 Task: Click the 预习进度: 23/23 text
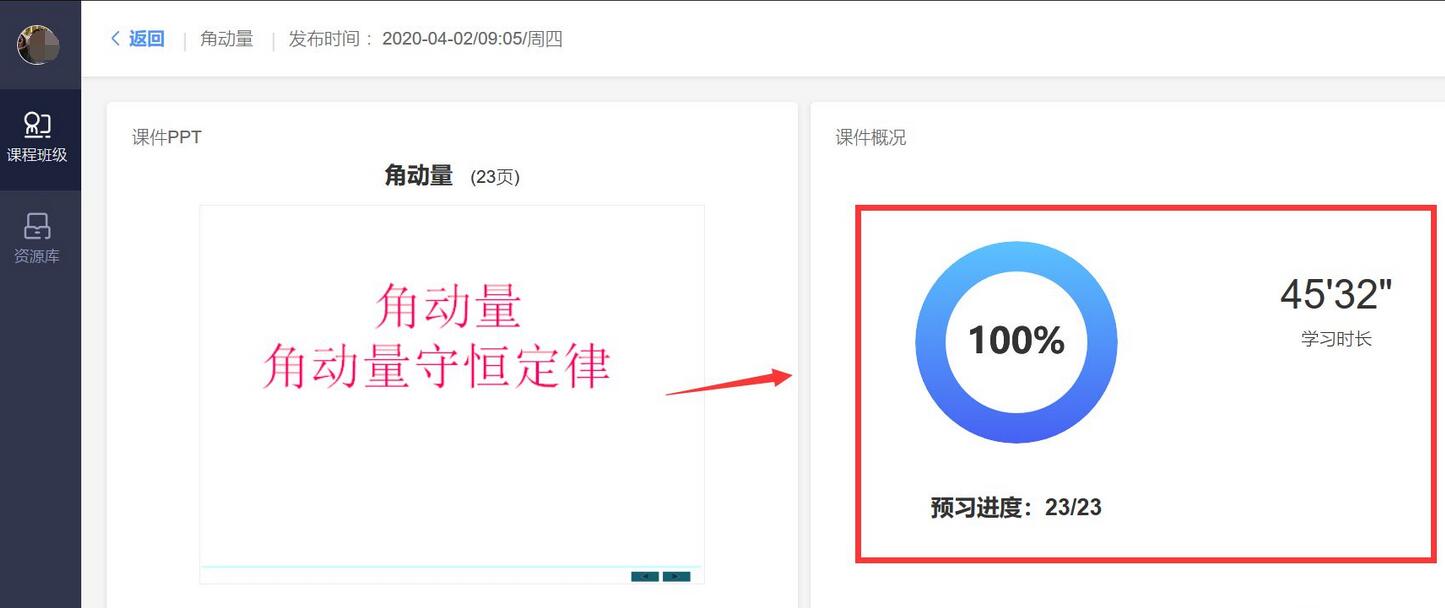click(1016, 507)
